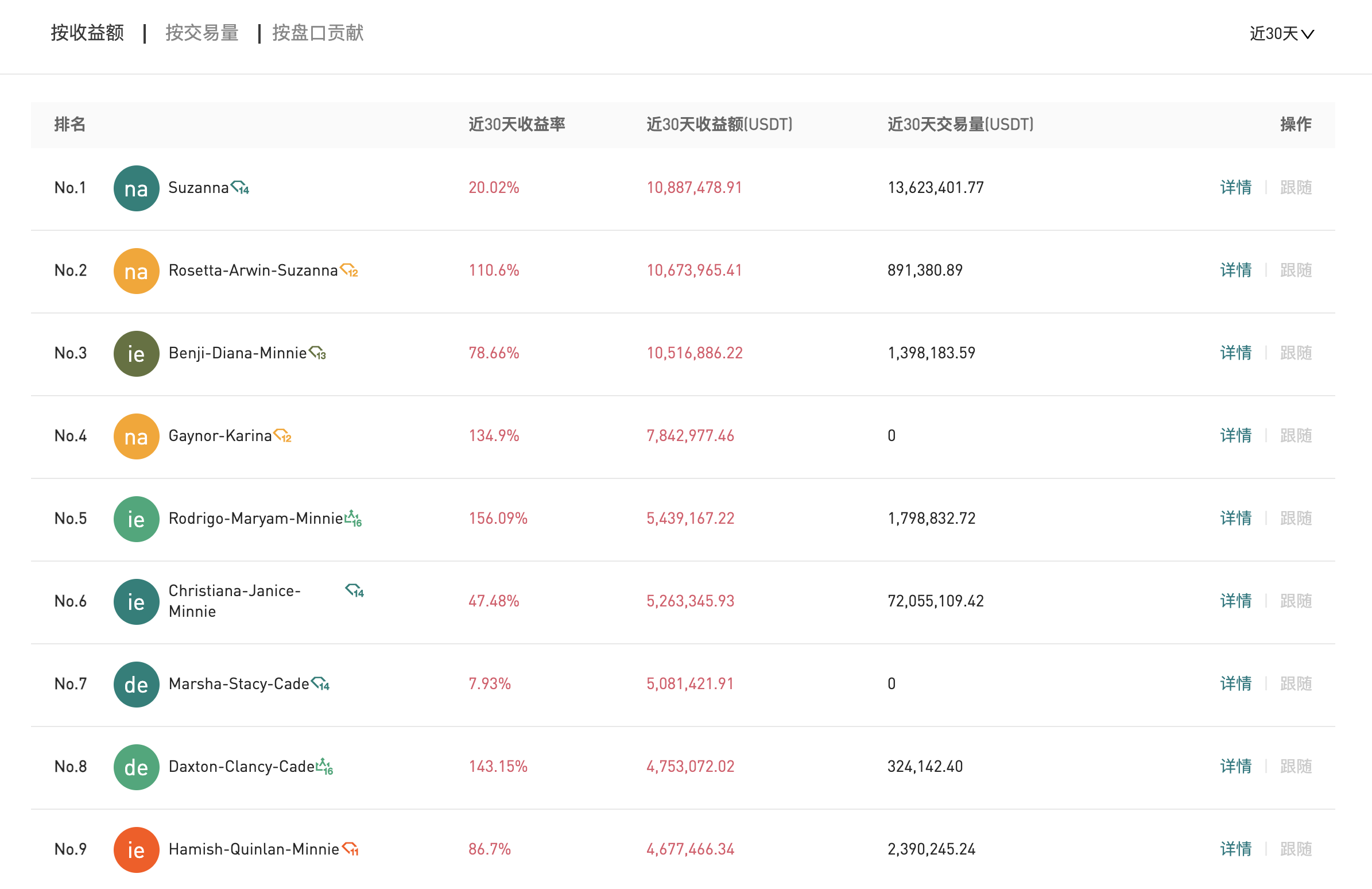Screen dimensions: 1372x889
Task: Click 跟随 for Daxton-Clancy-Cade
Action: (1295, 766)
